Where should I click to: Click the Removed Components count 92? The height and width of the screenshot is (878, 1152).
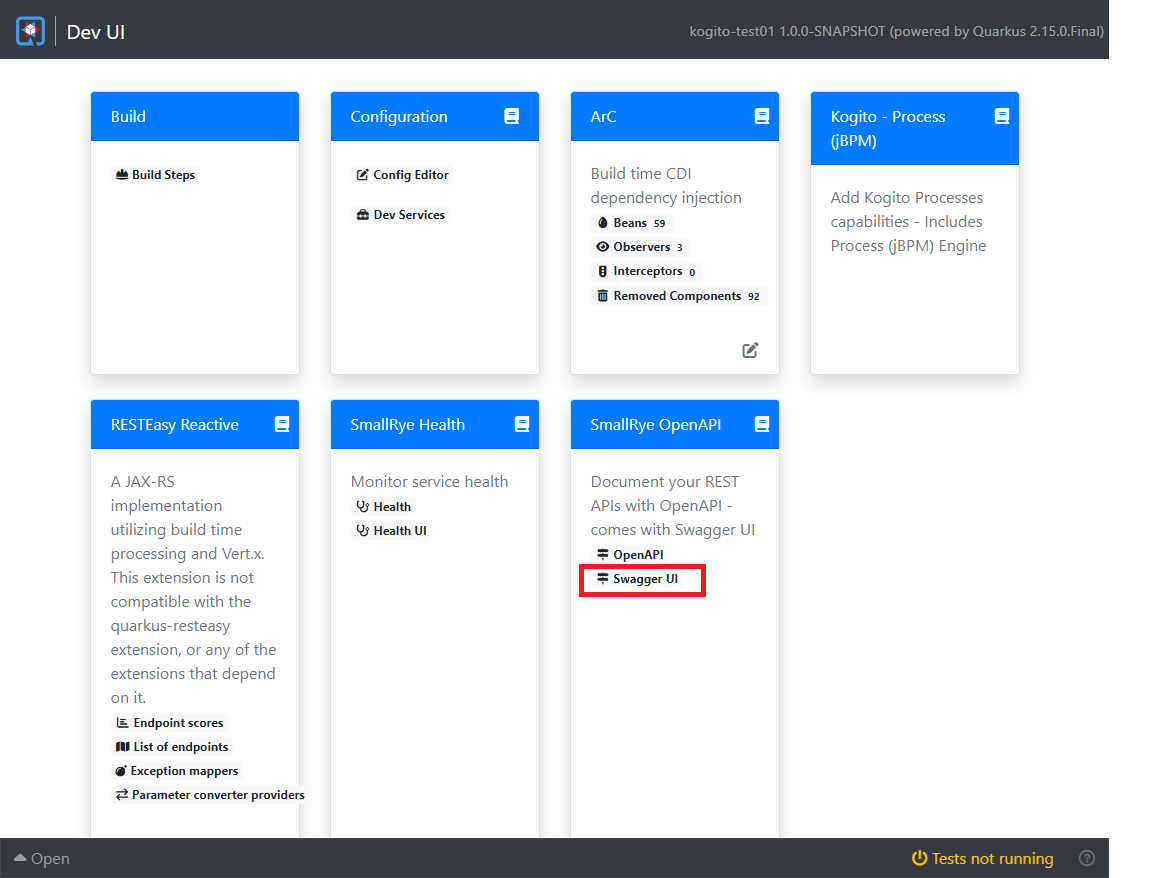pyautogui.click(x=754, y=296)
